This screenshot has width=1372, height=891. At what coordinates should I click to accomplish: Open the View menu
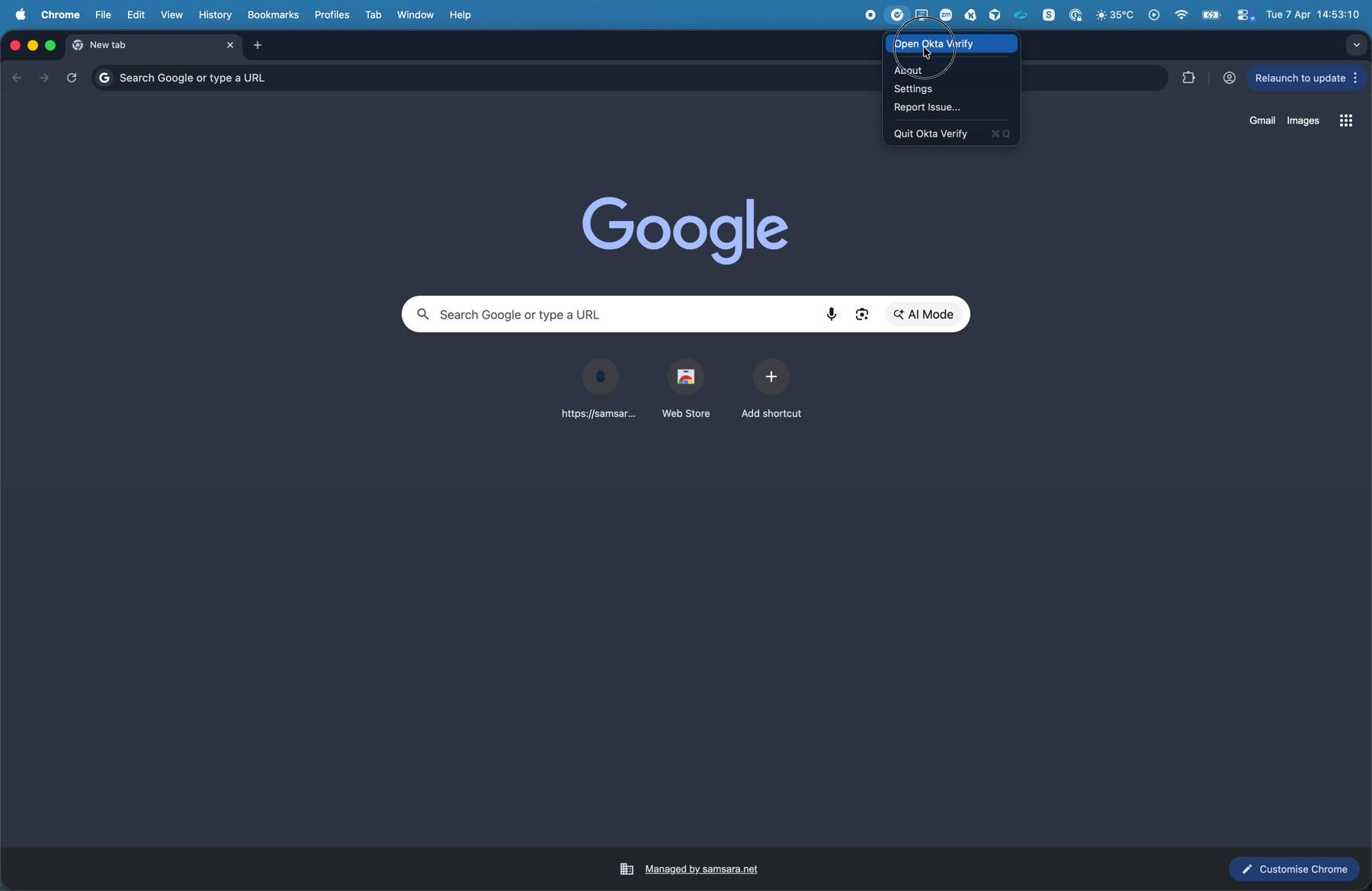[x=171, y=14]
